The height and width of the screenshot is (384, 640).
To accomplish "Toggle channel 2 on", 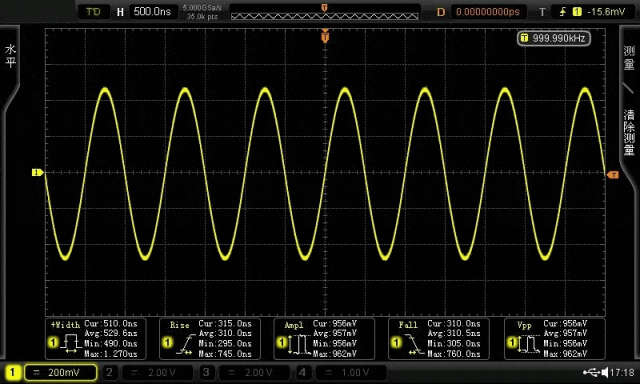I will click(x=109, y=372).
